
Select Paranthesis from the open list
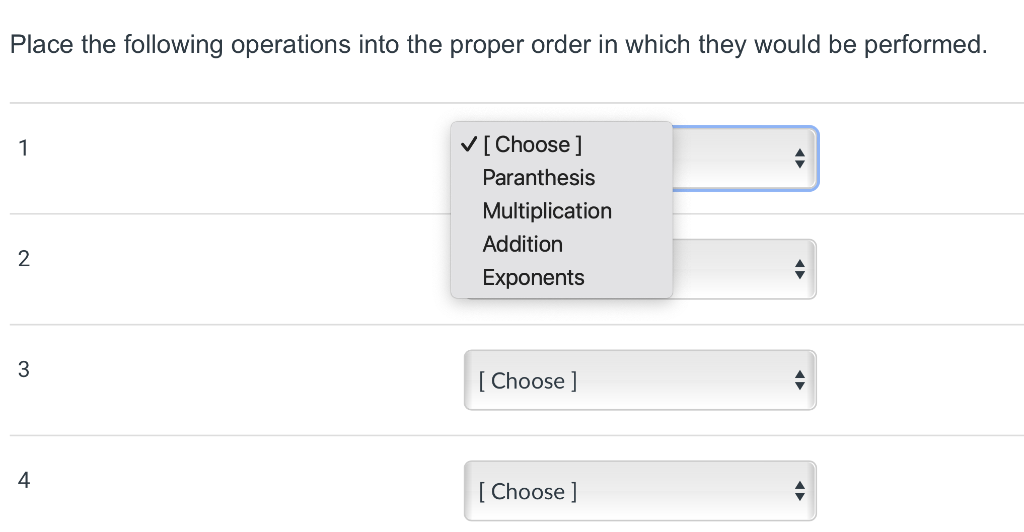[538, 178]
